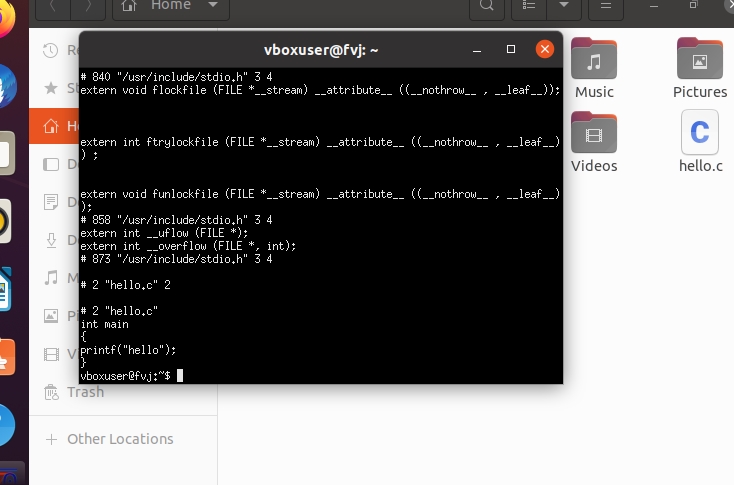Click the 'extern int __uflow (FILE *);' line

tap(164, 233)
